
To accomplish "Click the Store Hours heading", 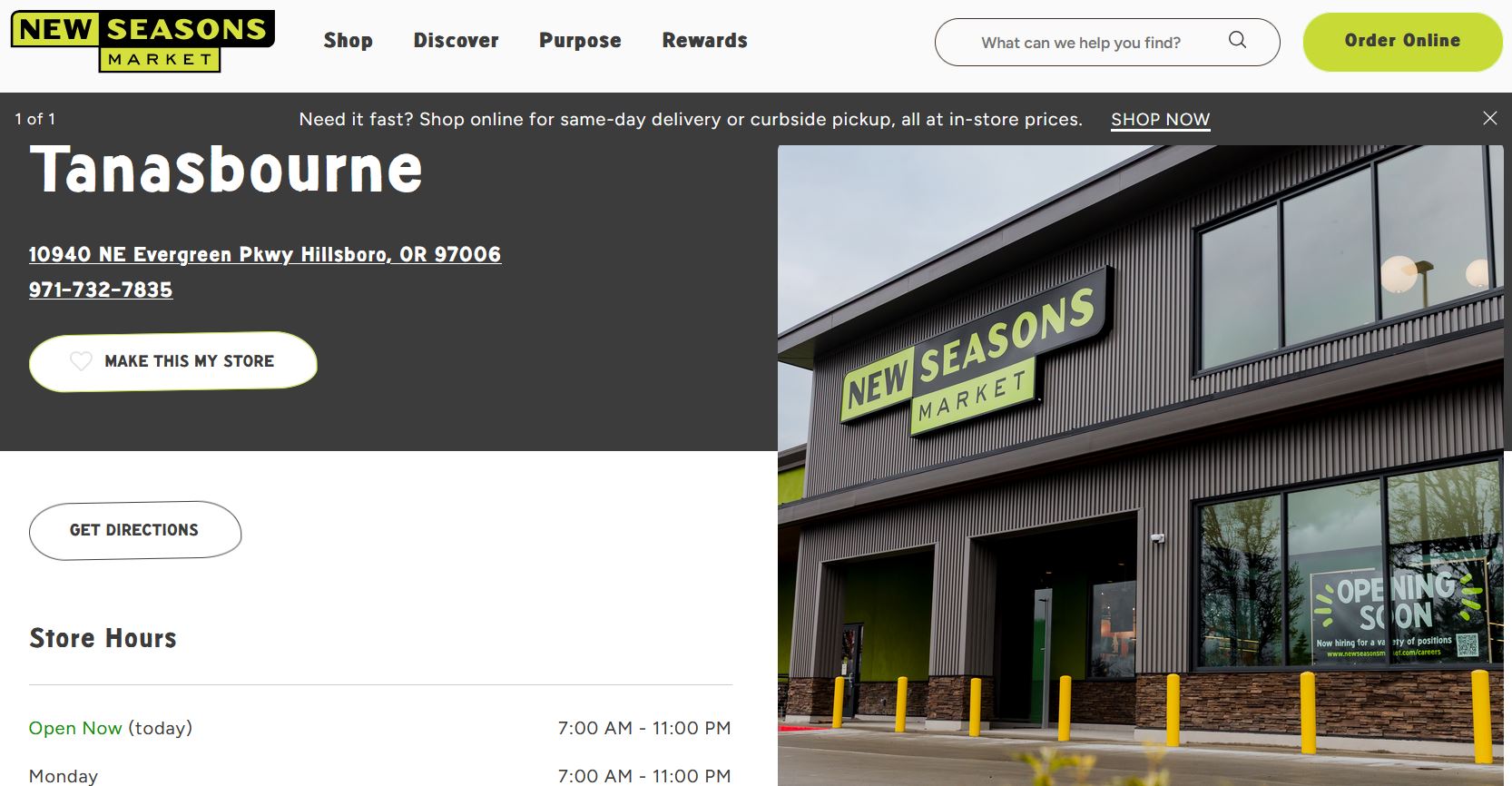I will 103,638.
